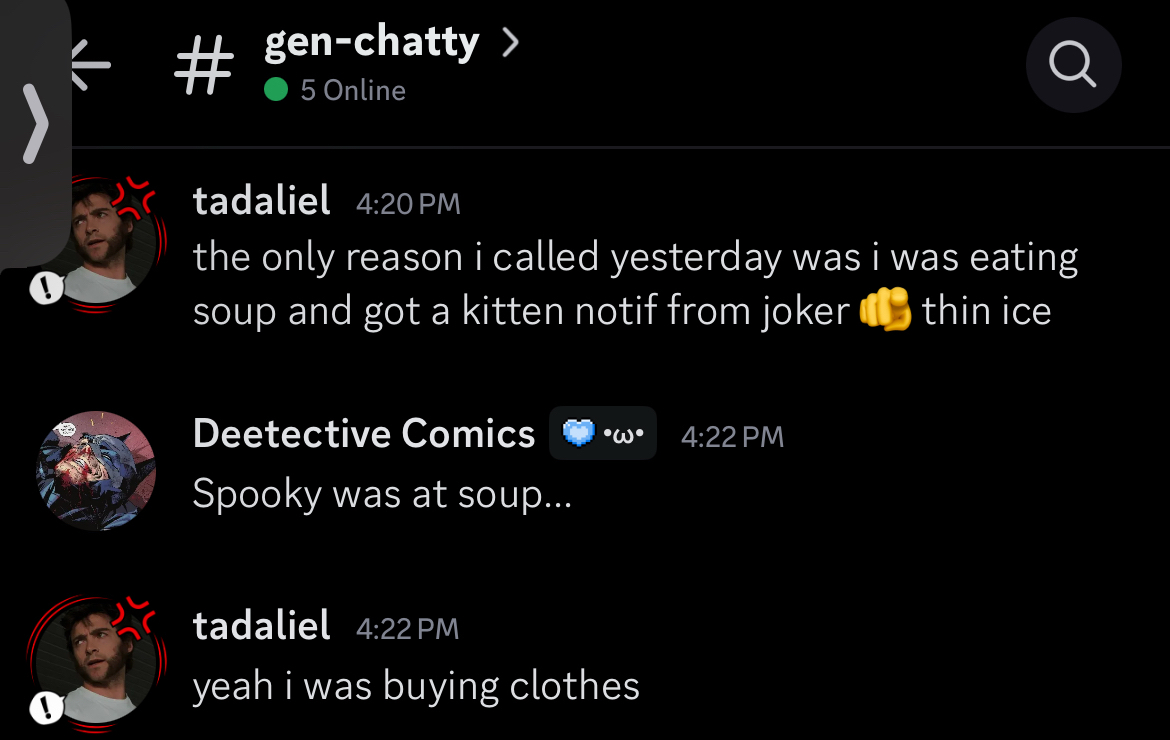Show the 5 Online members list

(x=352, y=90)
